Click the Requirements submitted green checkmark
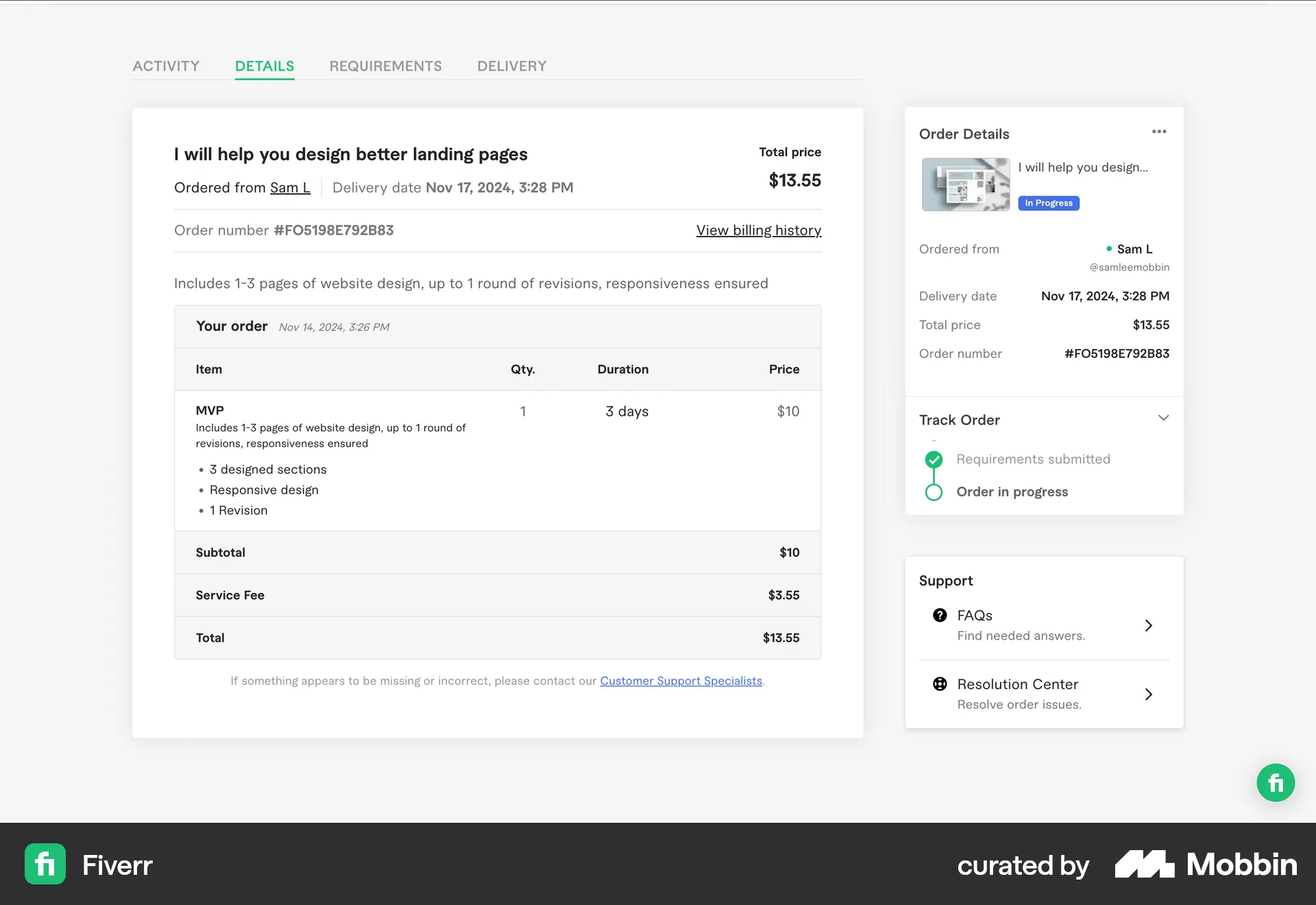This screenshot has height=905, width=1316. tap(934, 459)
